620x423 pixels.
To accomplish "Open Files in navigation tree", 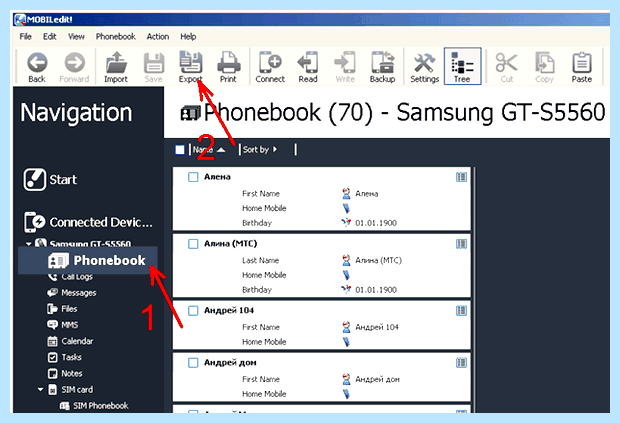I will pos(62,309).
